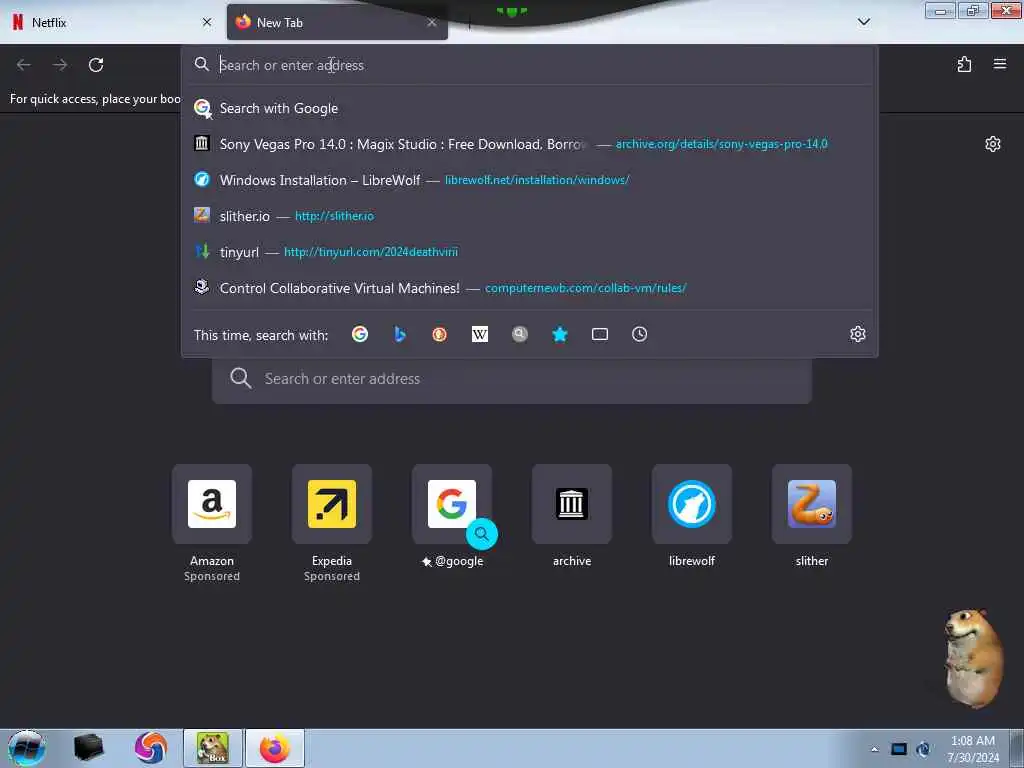Image resolution: width=1024 pixels, height=768 pixels.
Task: Search open tabs with the tab icon
Action: pos(600,334)
